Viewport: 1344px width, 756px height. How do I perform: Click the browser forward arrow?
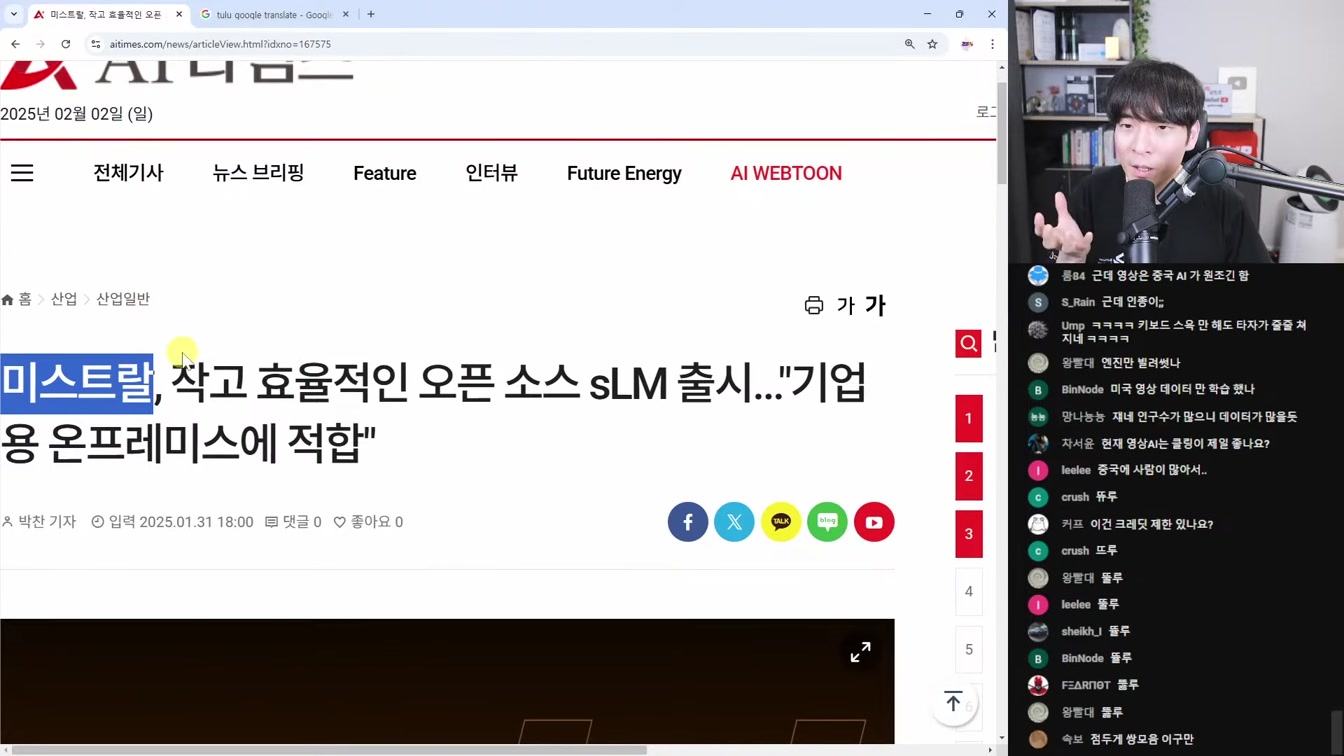(40, 44)
